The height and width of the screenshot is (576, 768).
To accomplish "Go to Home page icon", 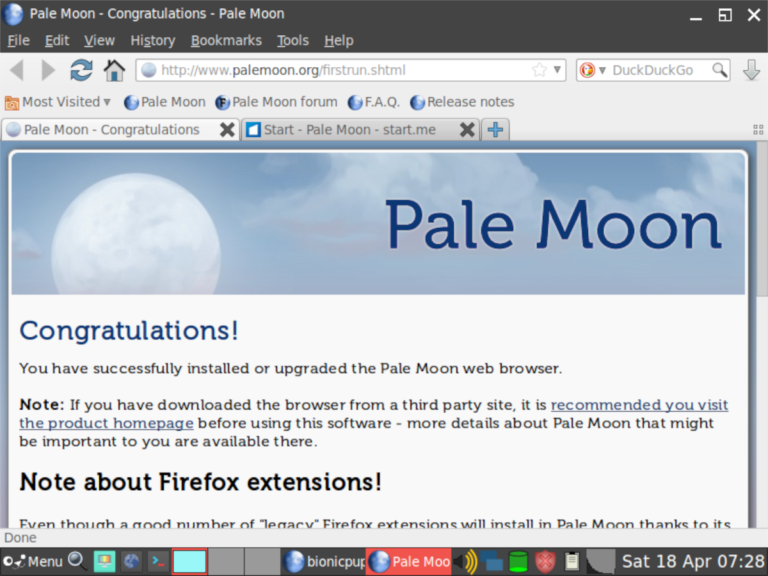I will pyautogui.click(x=115, y=70).
